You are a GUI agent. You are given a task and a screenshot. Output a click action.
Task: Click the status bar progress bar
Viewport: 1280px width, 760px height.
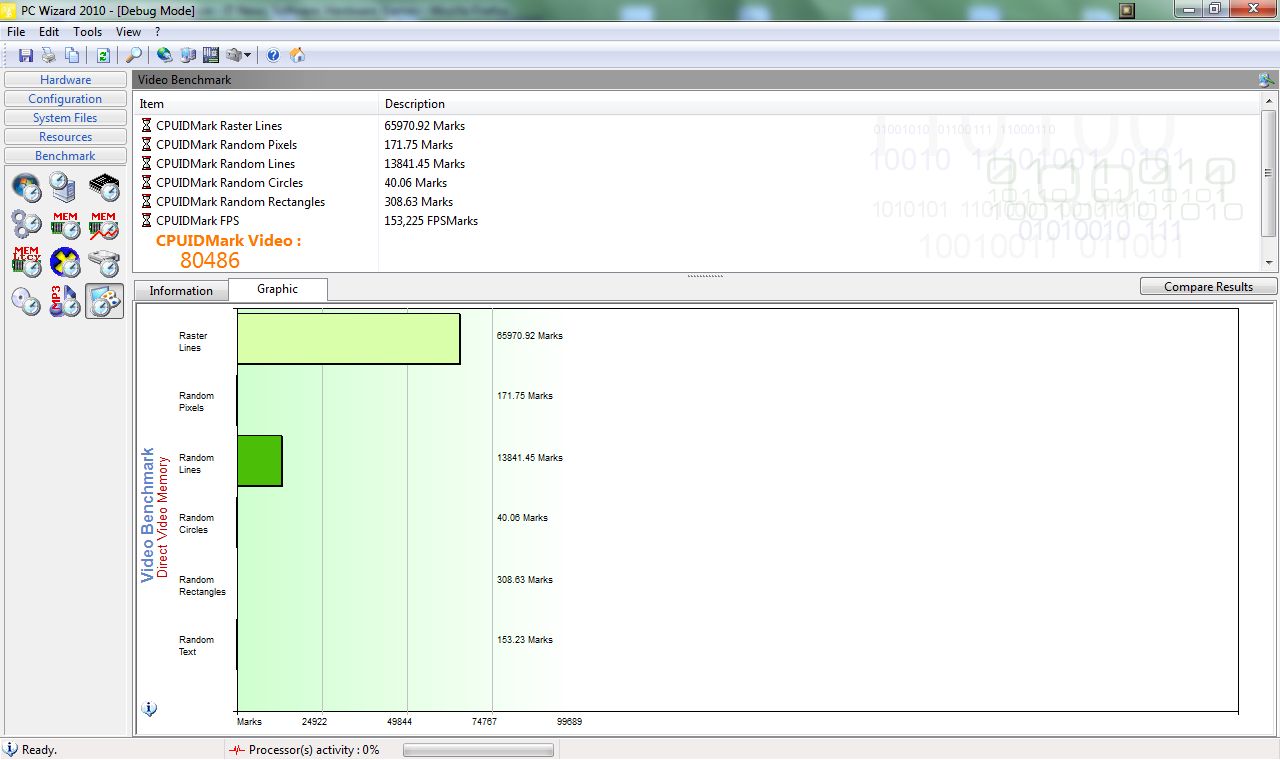coord(478,750)
